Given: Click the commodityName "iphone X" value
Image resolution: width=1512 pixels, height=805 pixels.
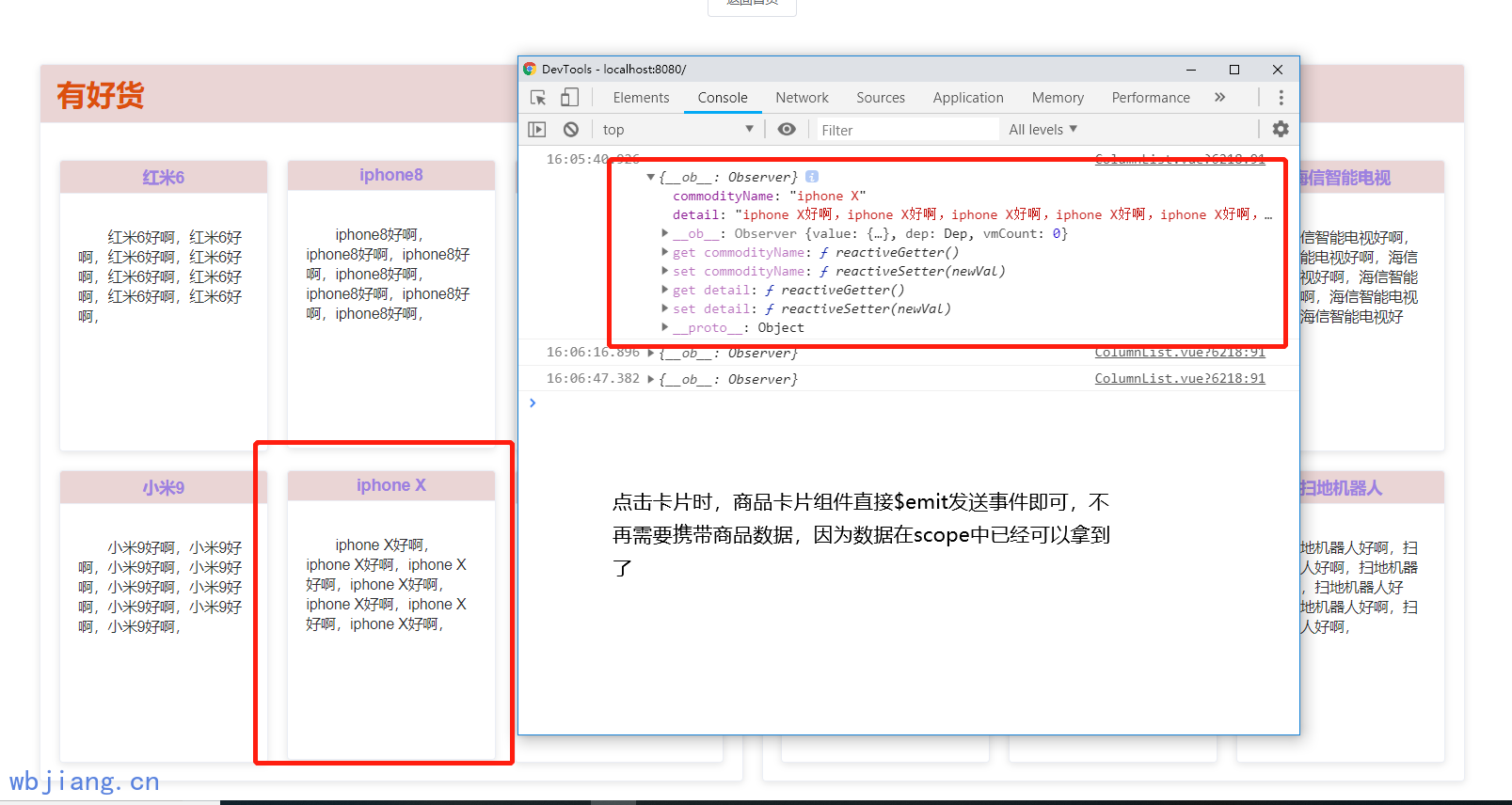Looking at the screenshot, I should tap(828, 196).
